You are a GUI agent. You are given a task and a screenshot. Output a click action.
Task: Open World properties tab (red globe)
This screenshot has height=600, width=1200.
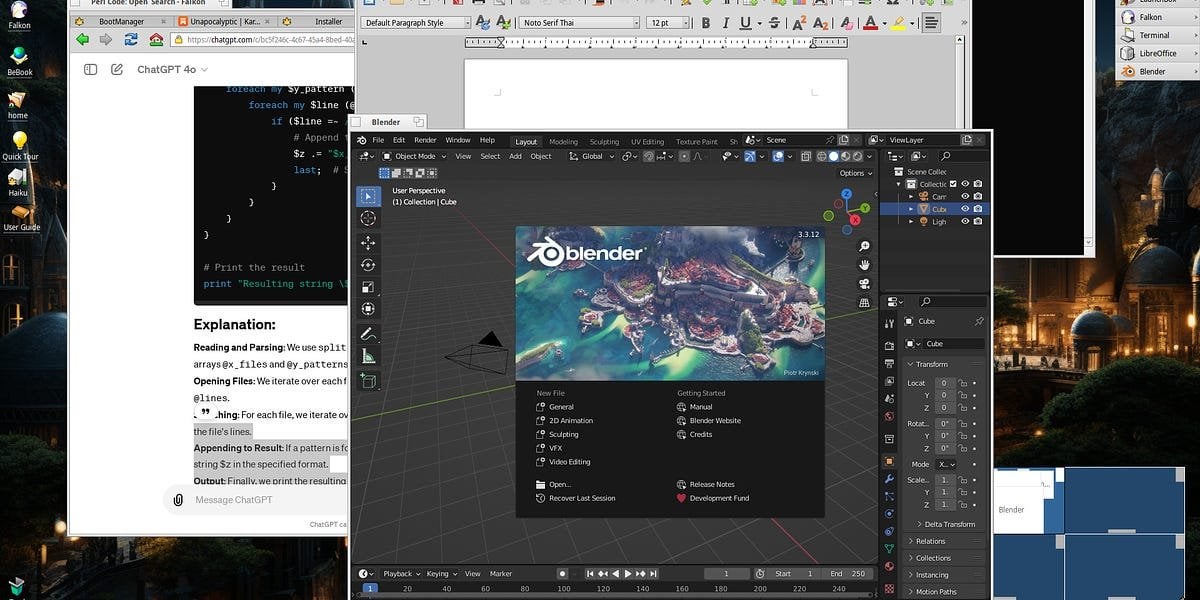click(x=889, y=416)
